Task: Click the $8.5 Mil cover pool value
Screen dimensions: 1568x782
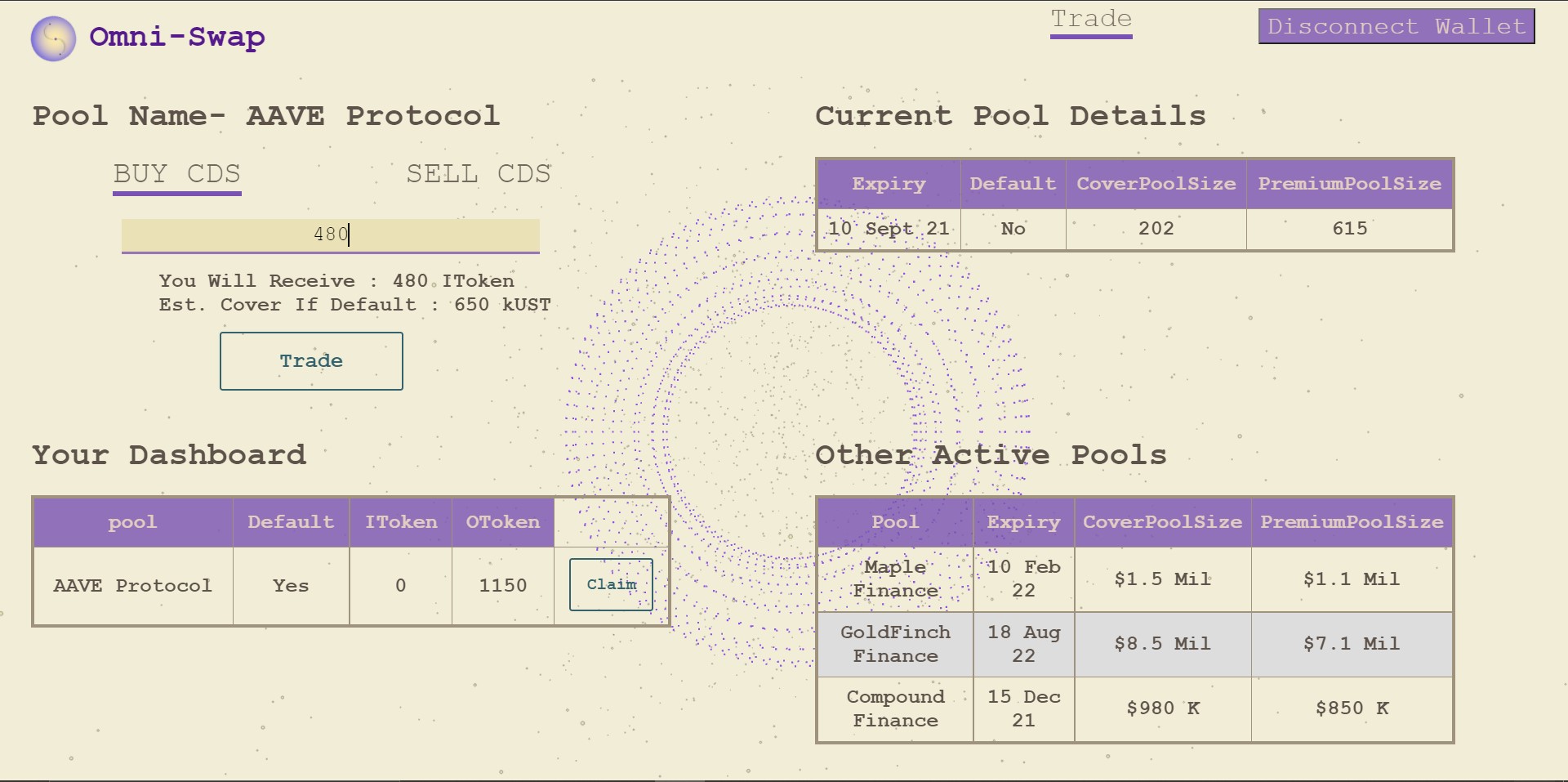Action: pyautogui.click(x=1163, y=644)
